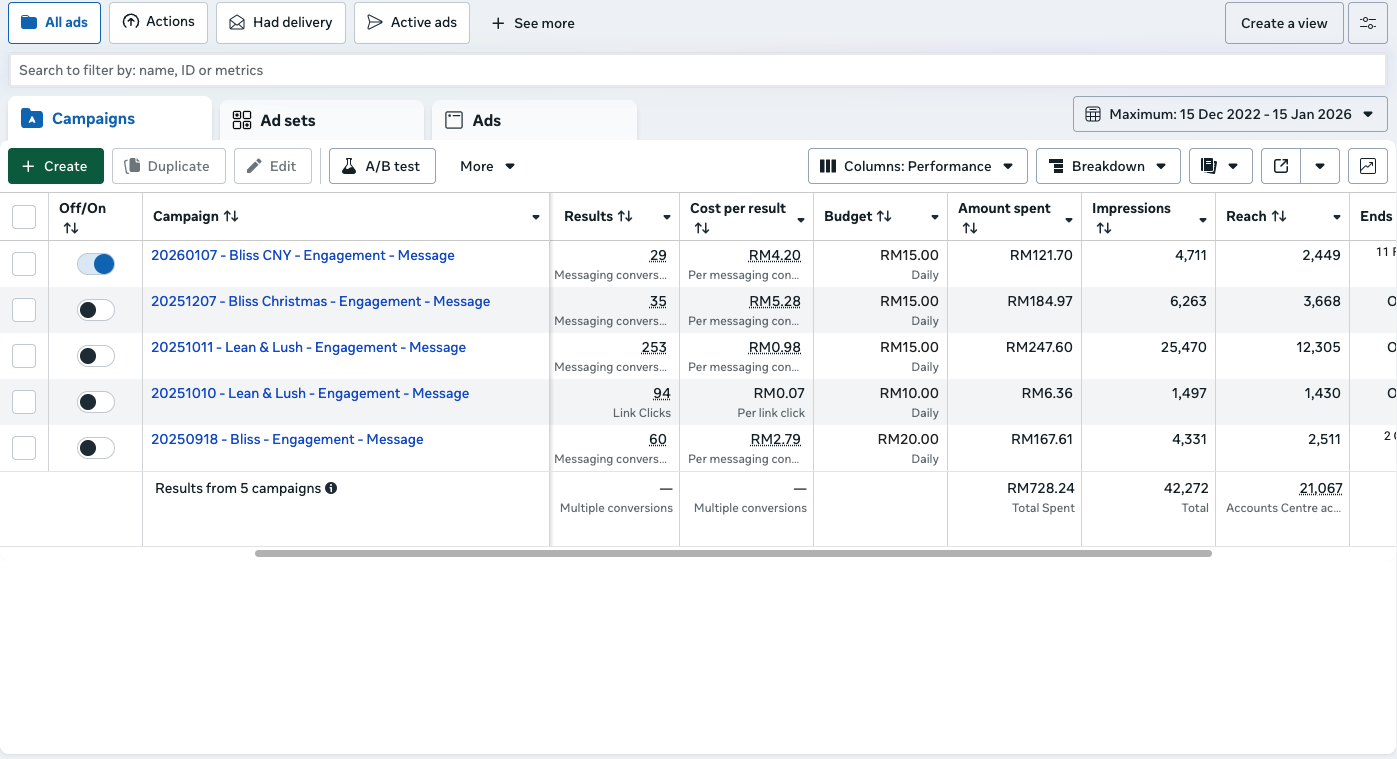This screenshot has height=759, width=1397.
Task: Open the date range Maximum dropdown
Action: tap(1230, 114)
